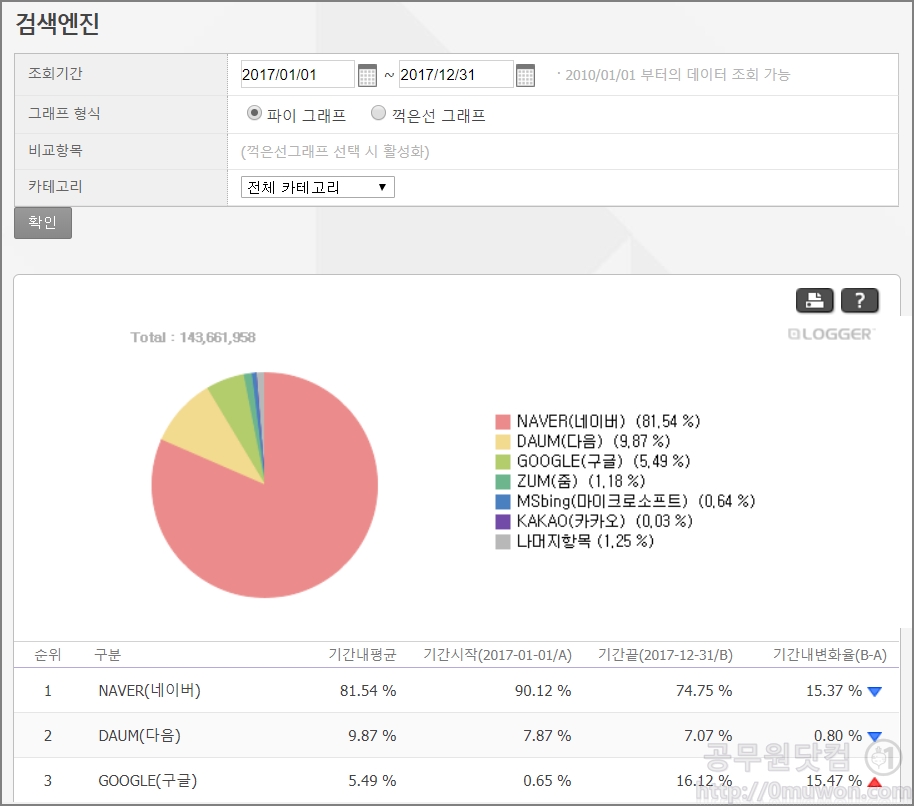Click the Total : 143,661,958 label
This screenshot has height=806, width=914.
coord(193,337)
